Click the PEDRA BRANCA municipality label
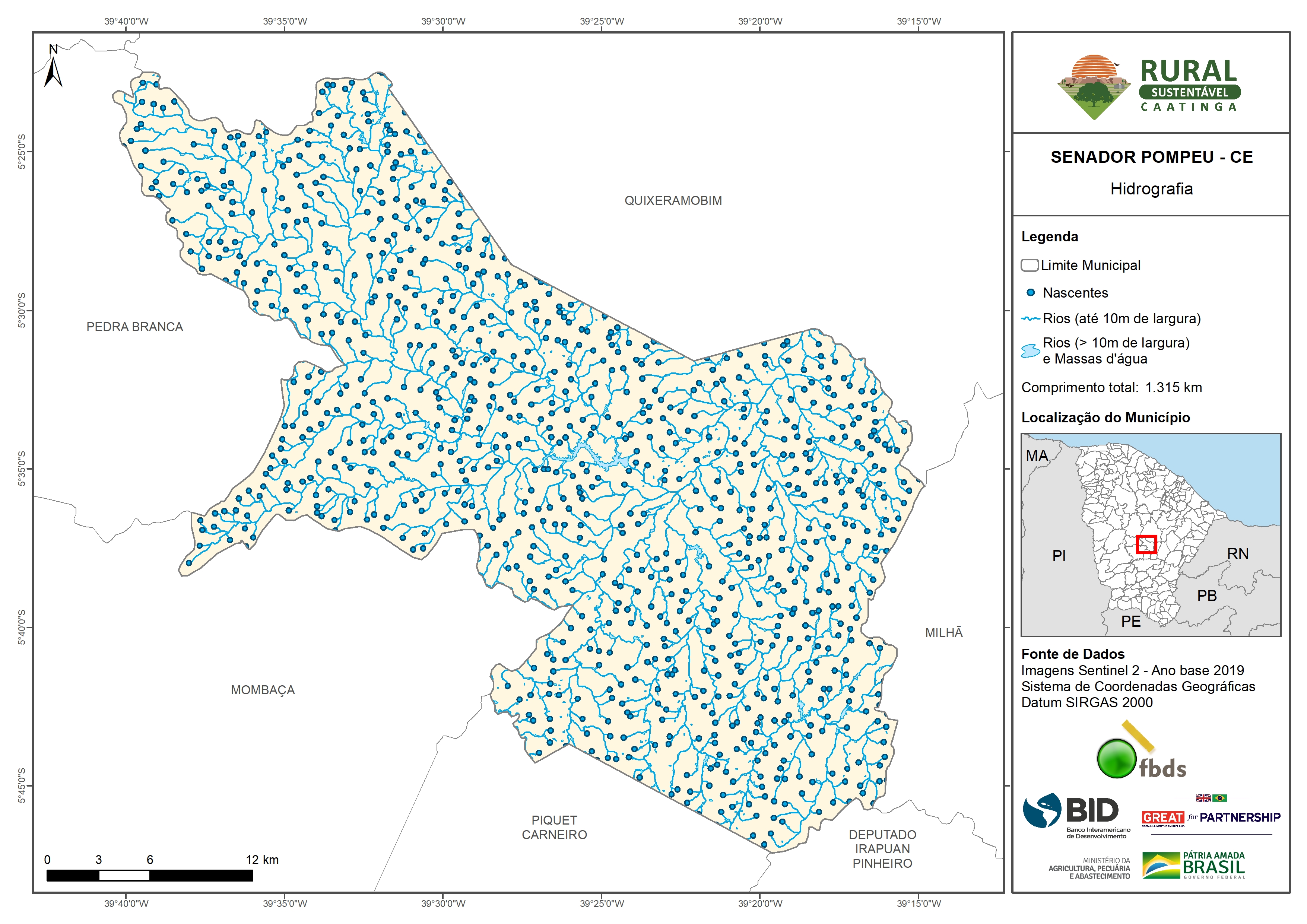1307x924 pixels. pyautogui.click(x=134, y=327)
